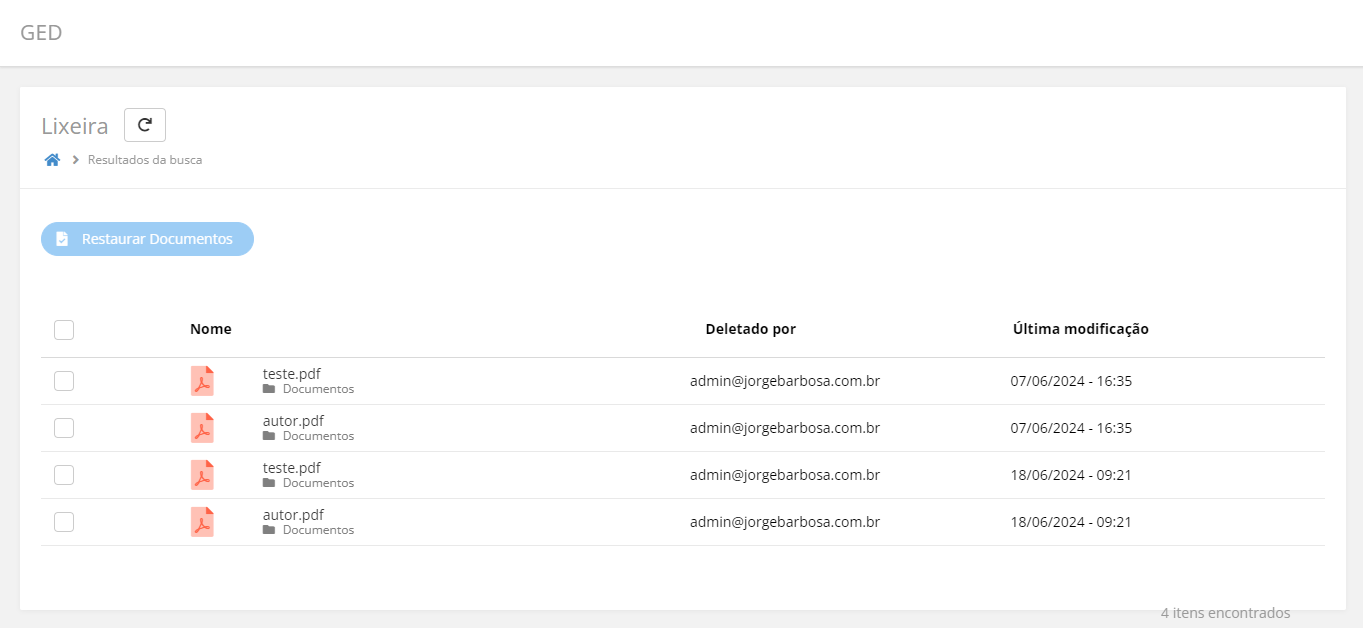The height and width of the screenshot is (628, 1363).
Task: Sort by the Nome column header
Action: tap(210, 329)
